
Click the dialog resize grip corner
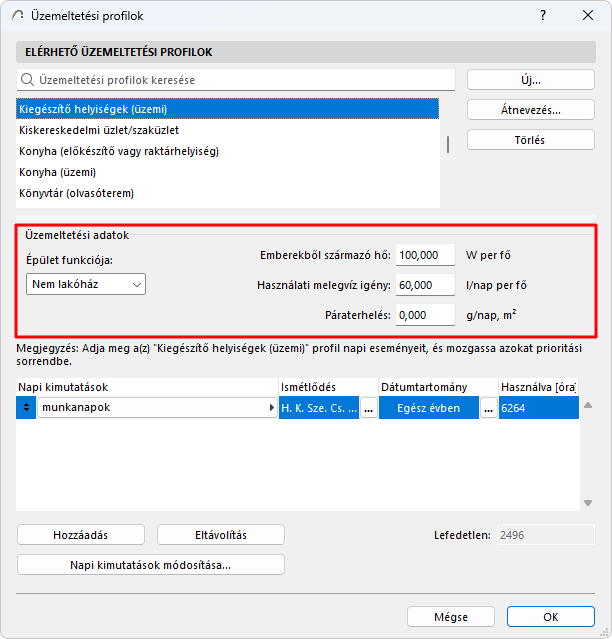(x=604, y=632)
